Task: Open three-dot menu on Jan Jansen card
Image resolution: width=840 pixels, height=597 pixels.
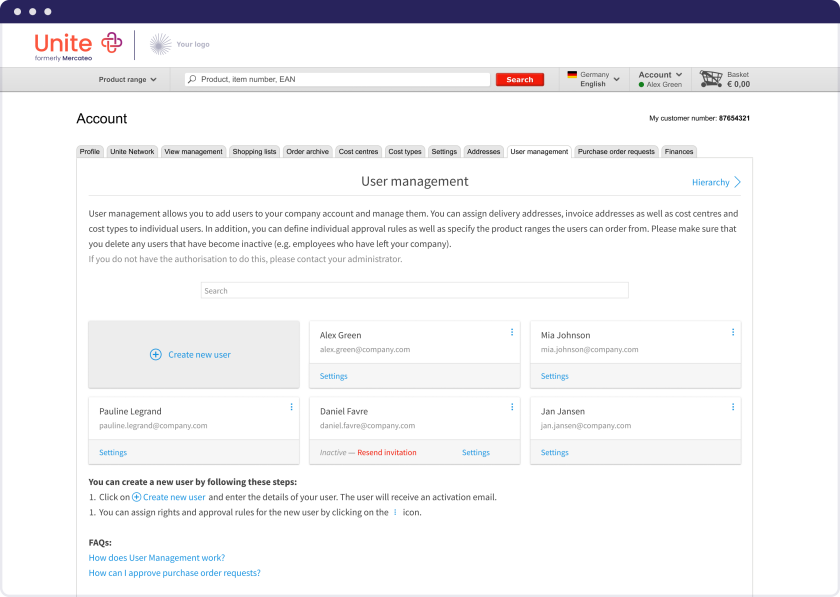Action: click(x=733, y=407)
